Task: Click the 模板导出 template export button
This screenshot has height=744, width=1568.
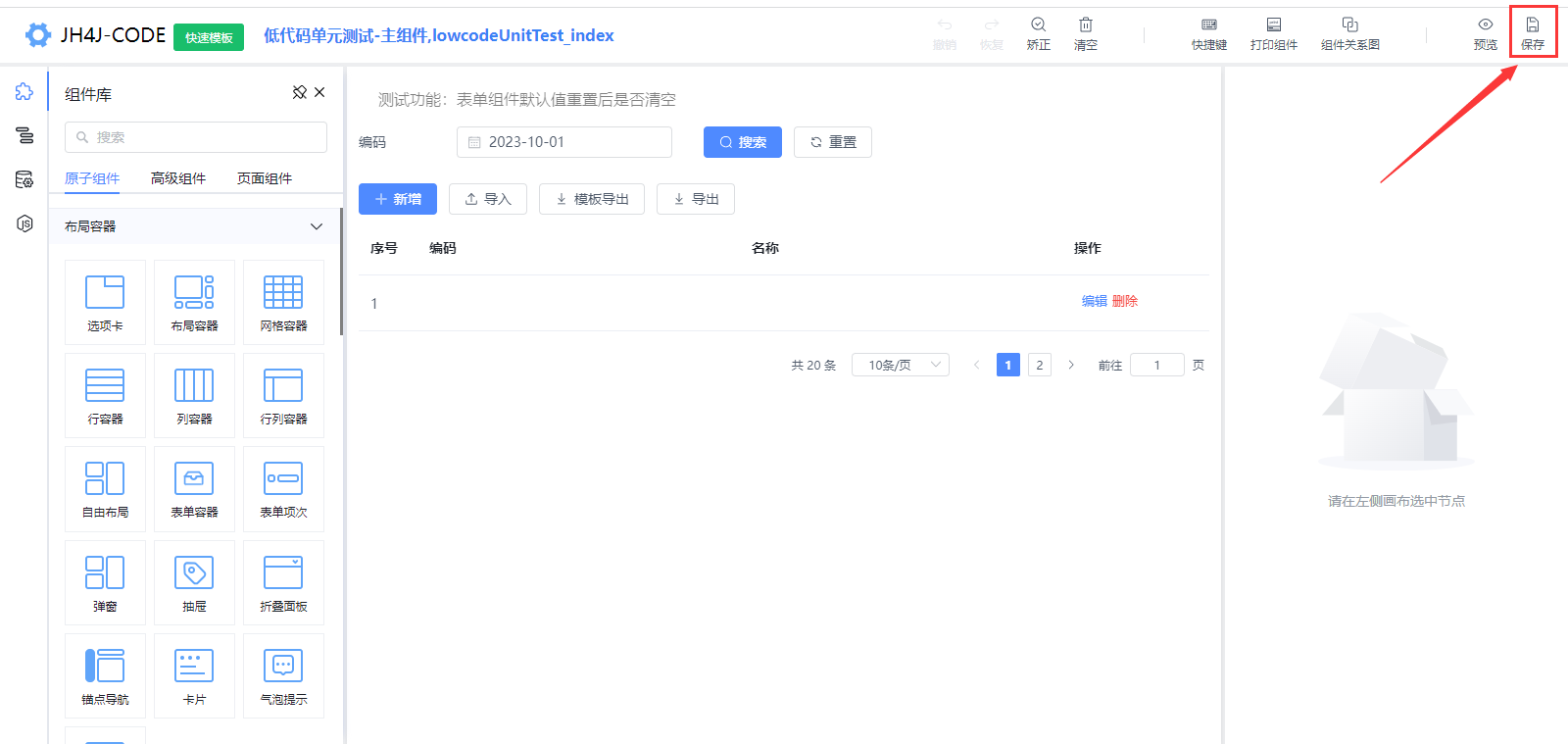Action: pyautogui.click(x=592, y=199)
